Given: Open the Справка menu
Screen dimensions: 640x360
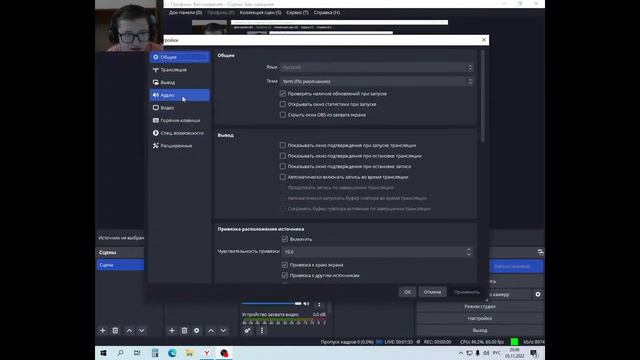Looking at the screenshot, I should pyautogui.click(x=327, y=13).
